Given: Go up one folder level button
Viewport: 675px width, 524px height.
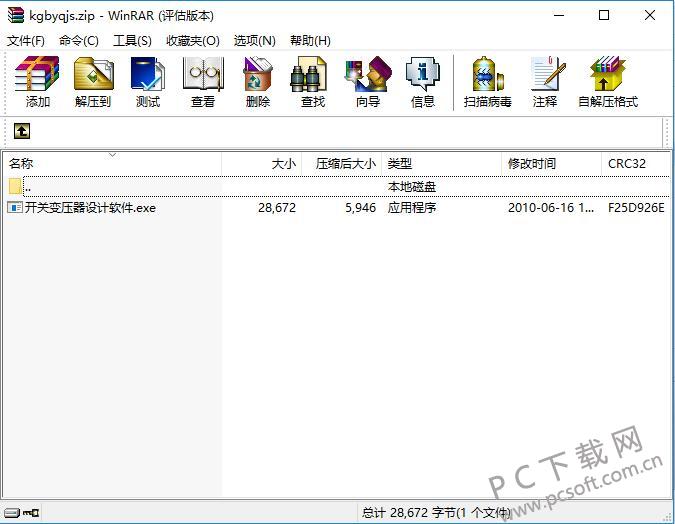Looking at the screenshot, I should [22, 130].
